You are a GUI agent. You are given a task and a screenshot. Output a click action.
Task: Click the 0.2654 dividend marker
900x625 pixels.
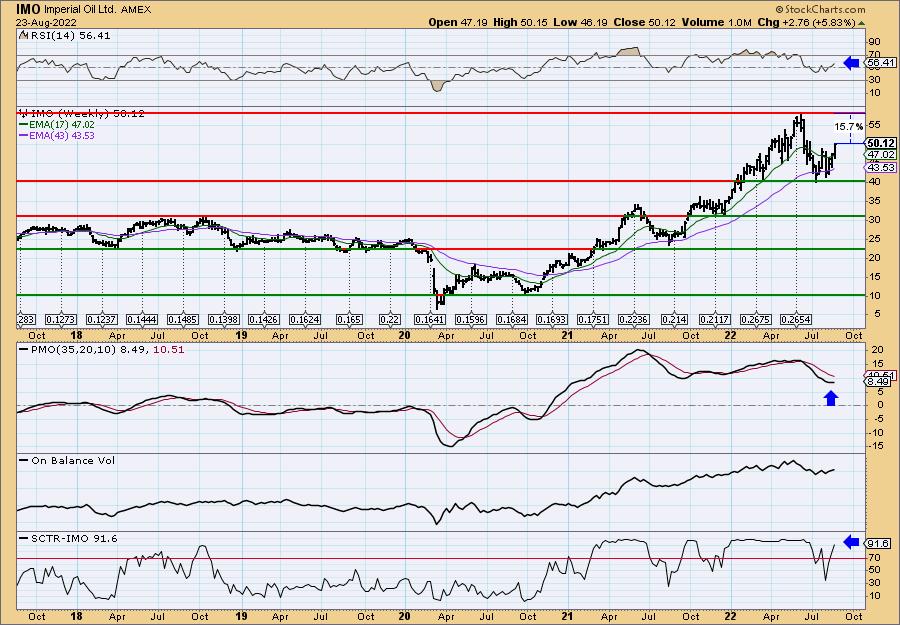pos(796,319)
